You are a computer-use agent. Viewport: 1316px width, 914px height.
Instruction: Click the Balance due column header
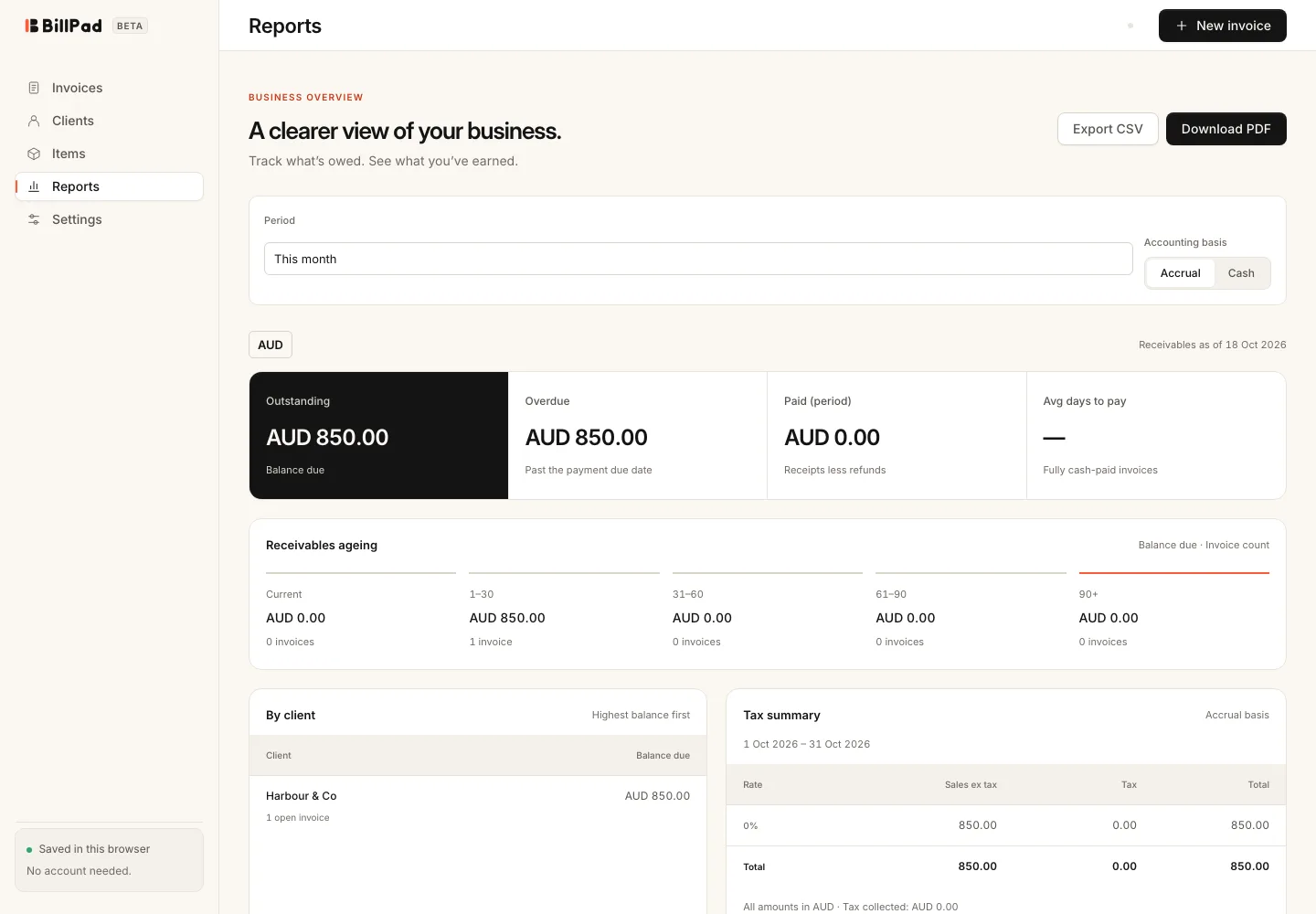tap(663, 756)
